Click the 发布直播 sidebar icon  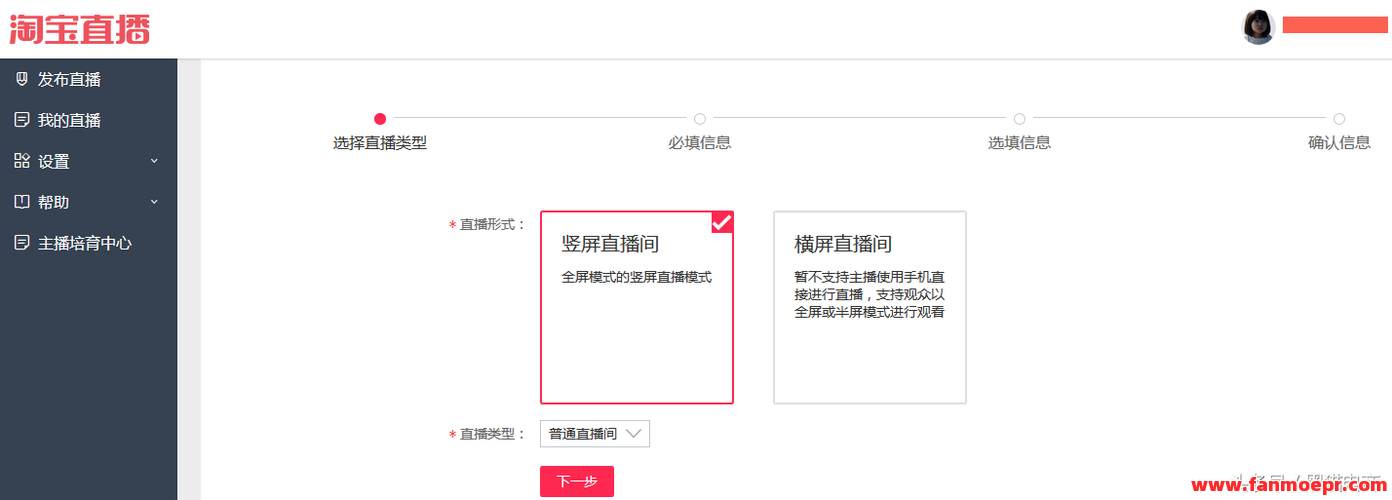point(22,79)
